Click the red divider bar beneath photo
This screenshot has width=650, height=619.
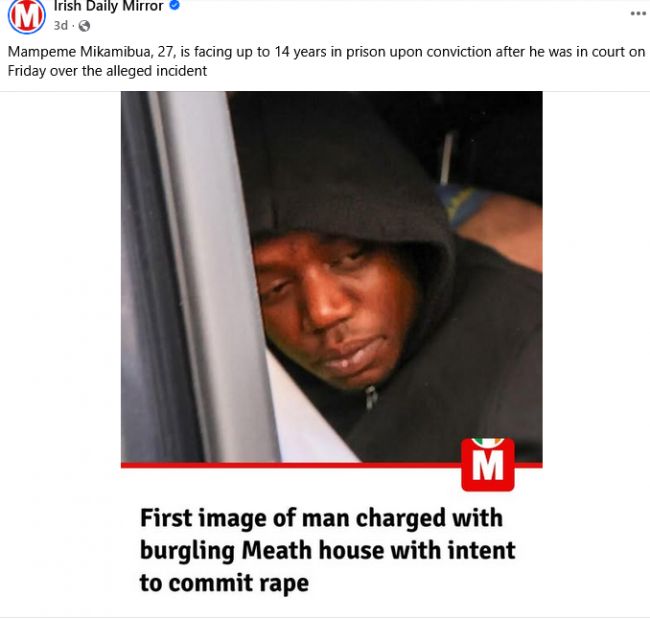[x=290, y=465]
